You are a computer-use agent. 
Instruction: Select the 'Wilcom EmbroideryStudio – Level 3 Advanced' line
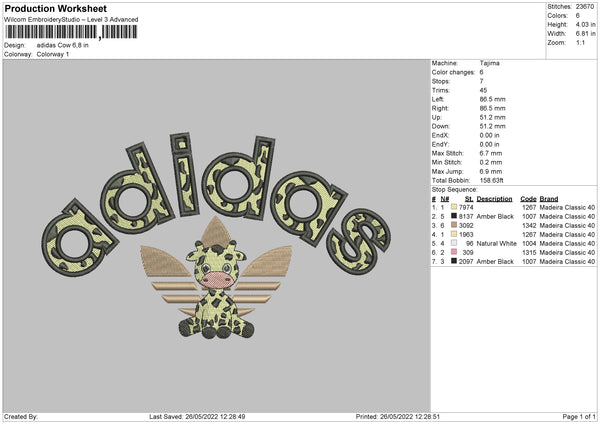pyautogui.click(x=71, y=20)
